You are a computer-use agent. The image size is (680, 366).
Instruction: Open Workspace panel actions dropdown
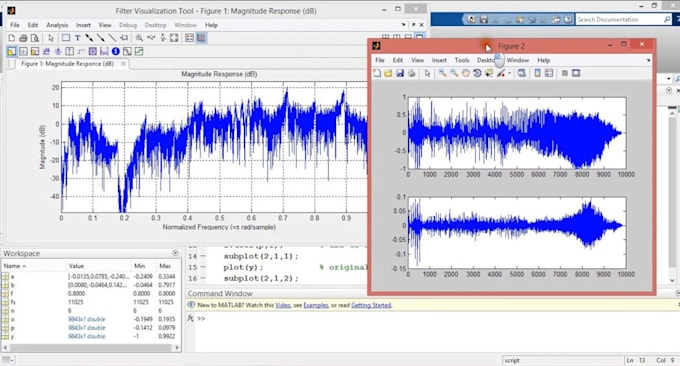point(175,253)
